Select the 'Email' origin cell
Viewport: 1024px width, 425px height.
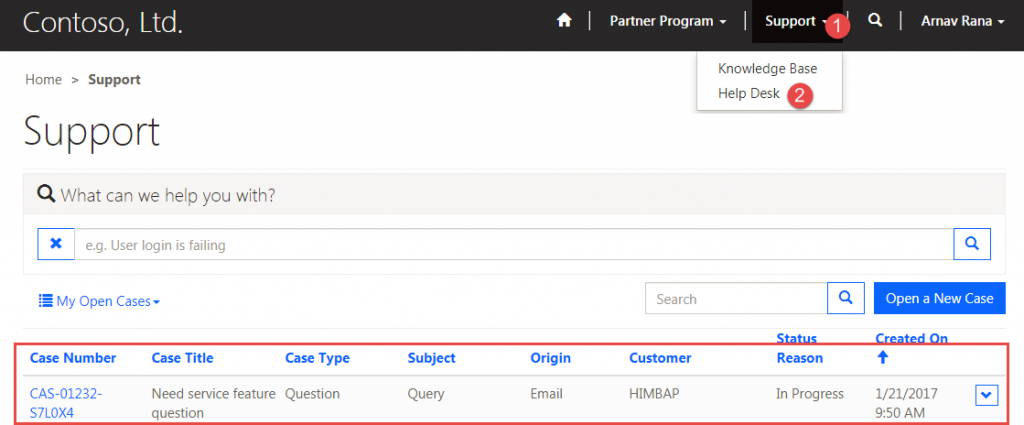546,394
